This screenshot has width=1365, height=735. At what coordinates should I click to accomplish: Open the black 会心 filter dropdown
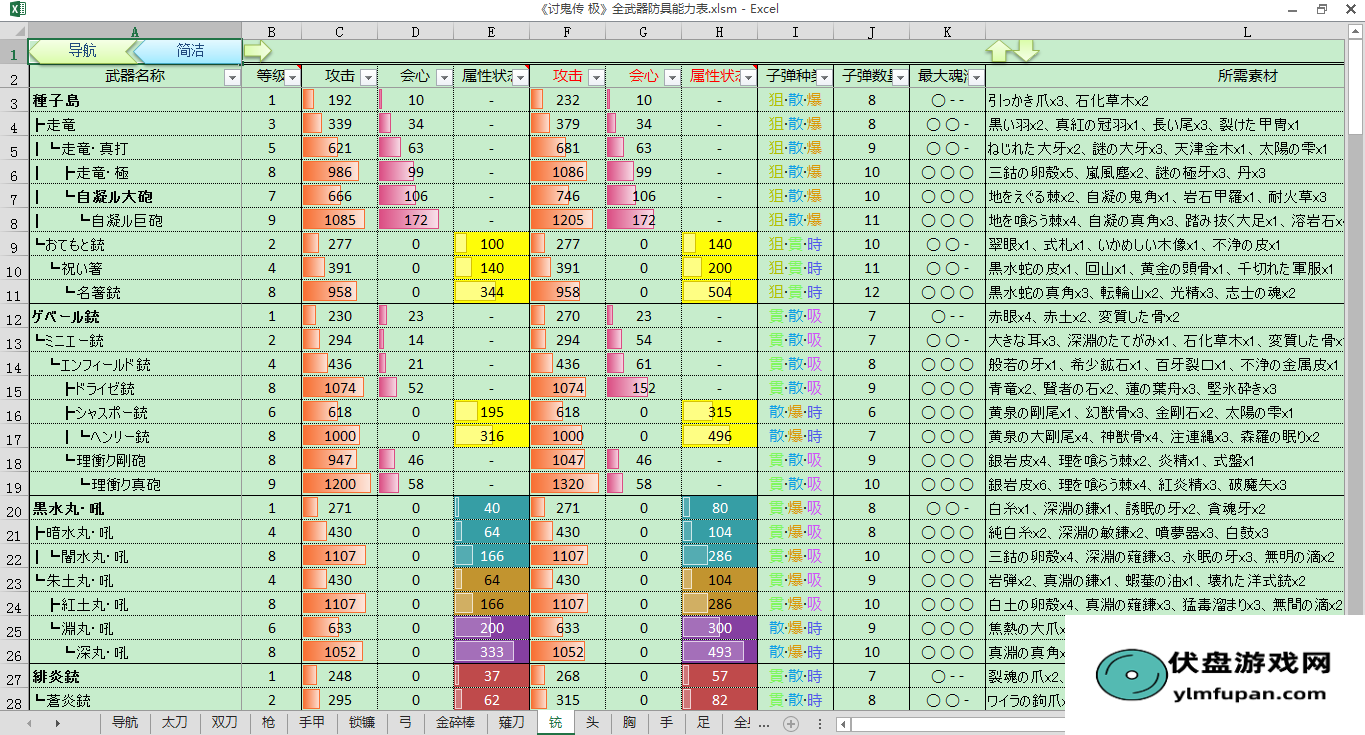click(x=443, y=77)
